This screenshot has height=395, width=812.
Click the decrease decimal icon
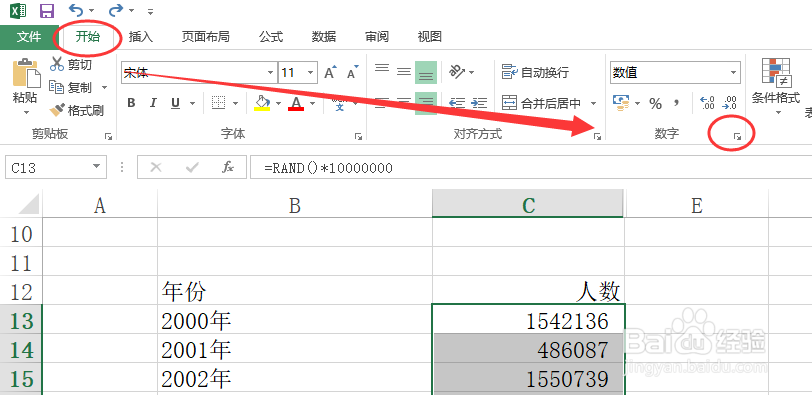click(729, 103)
